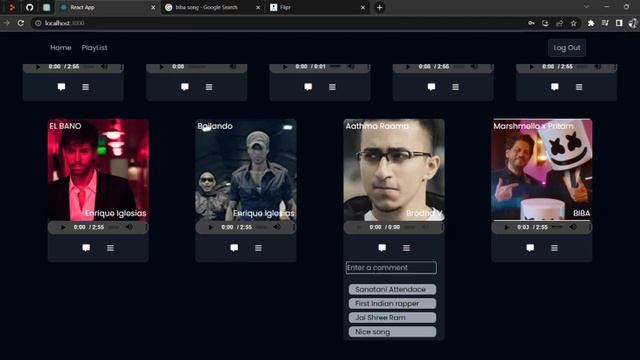Play the Bailando track
Screen dimensions: 640x360
[x=211, y=227]
